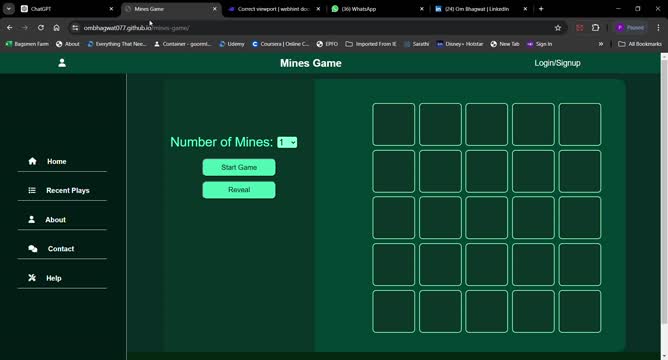Viewport: 668px width, 360px height.
Task: Open Recent Plays list icon
Action: [x=32, y=190]
